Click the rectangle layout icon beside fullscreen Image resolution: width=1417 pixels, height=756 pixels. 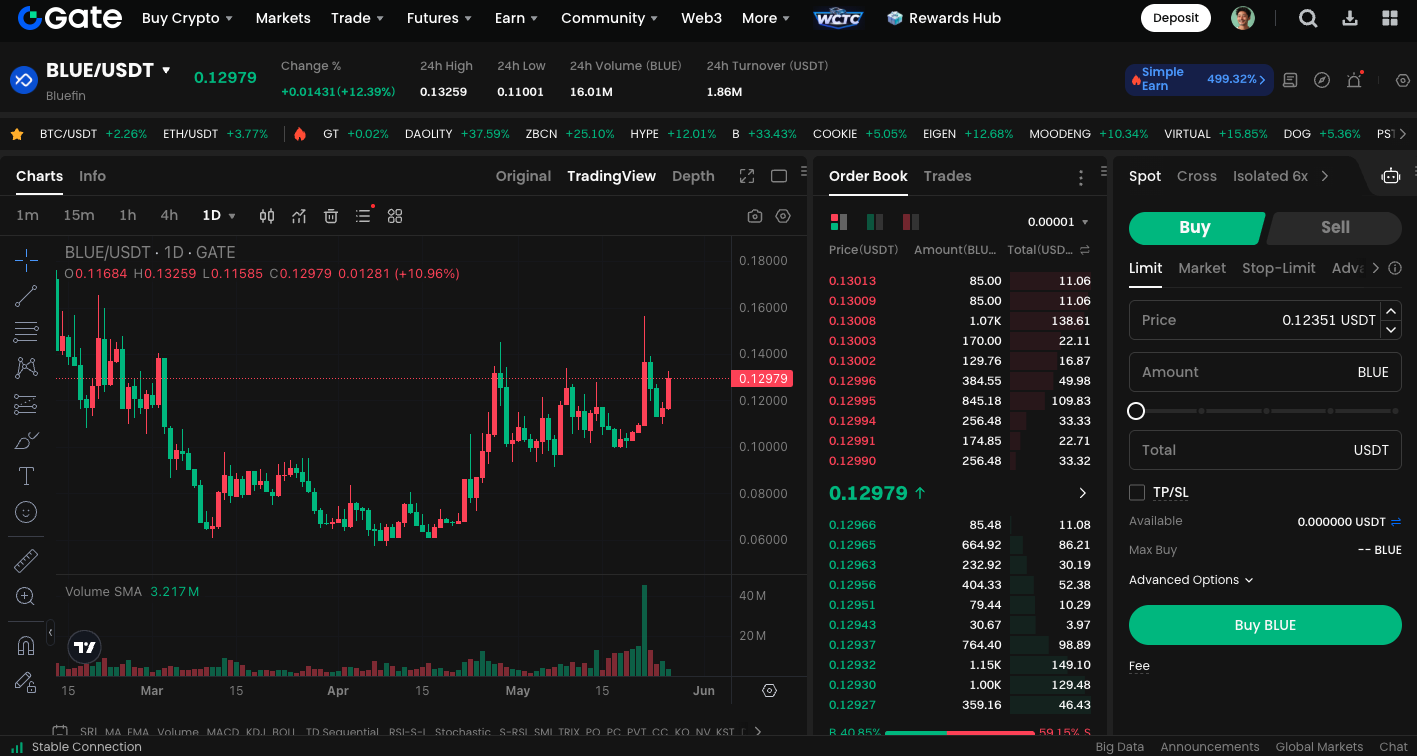click(779, 176)
